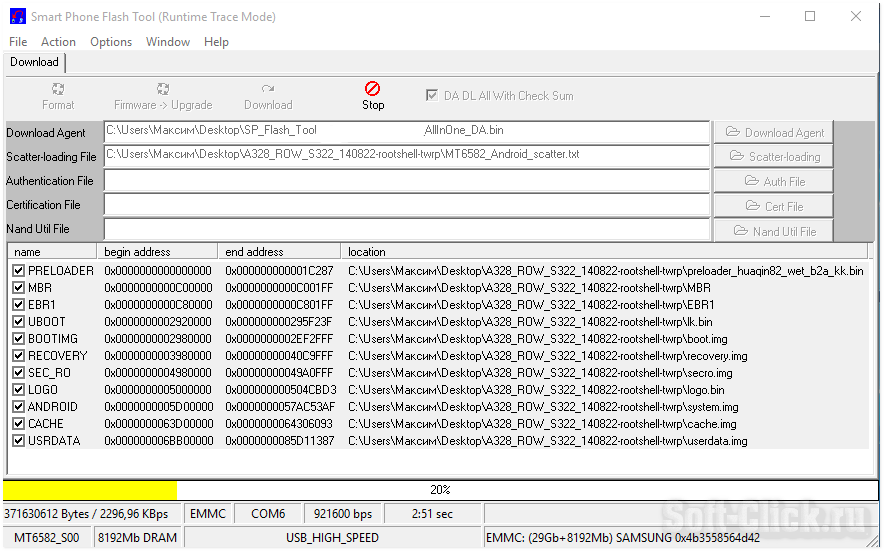Uncheck the USRDATA partition checkbox
The image size is (884, 551).
(x=19, y=441)
